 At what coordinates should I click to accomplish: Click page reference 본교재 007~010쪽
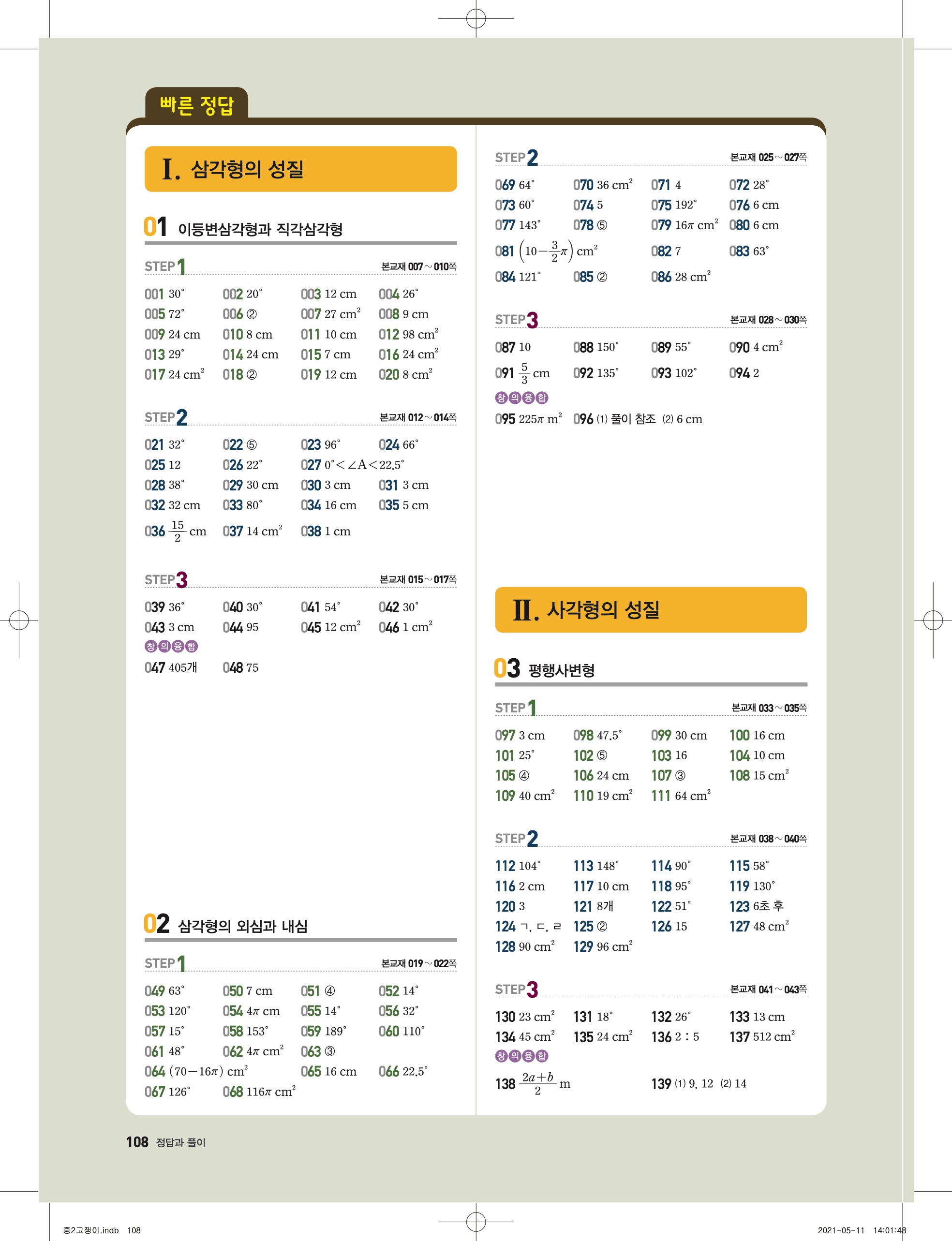point(418,266)
